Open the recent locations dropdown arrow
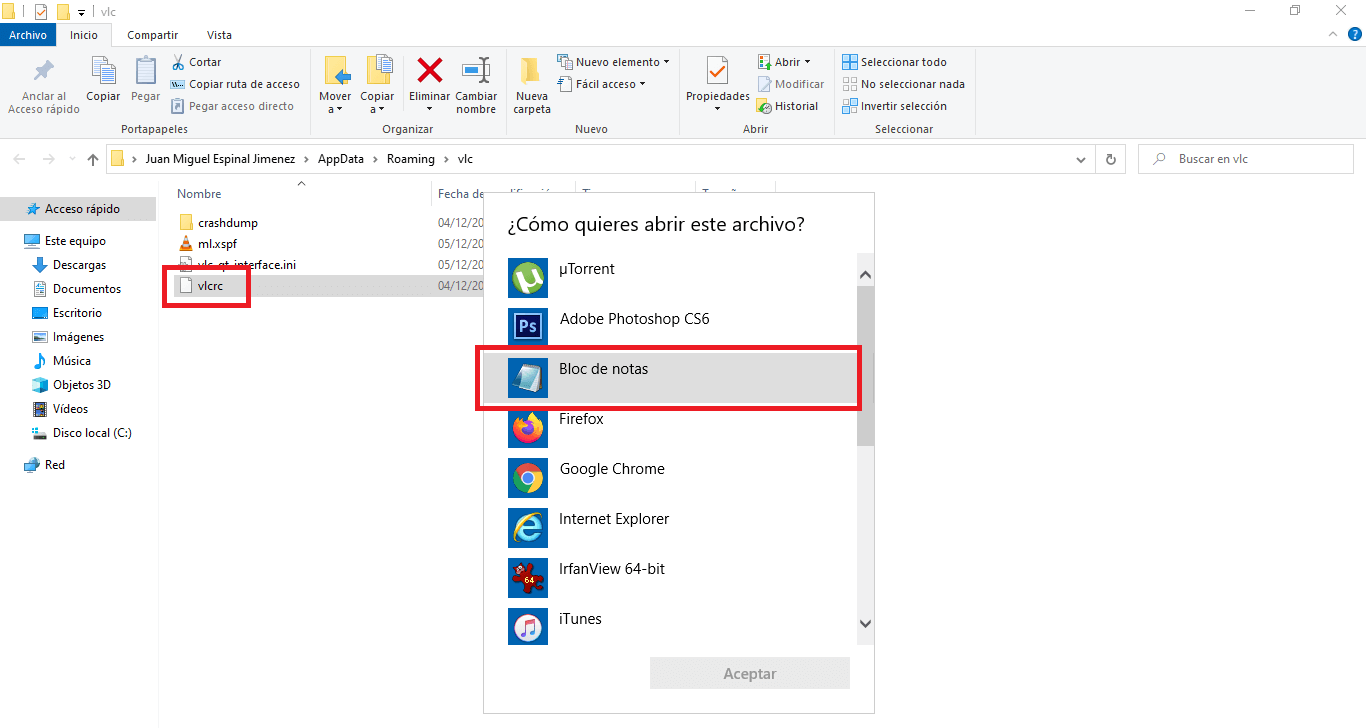This screenshot has height=728, width=1366. 72,159
